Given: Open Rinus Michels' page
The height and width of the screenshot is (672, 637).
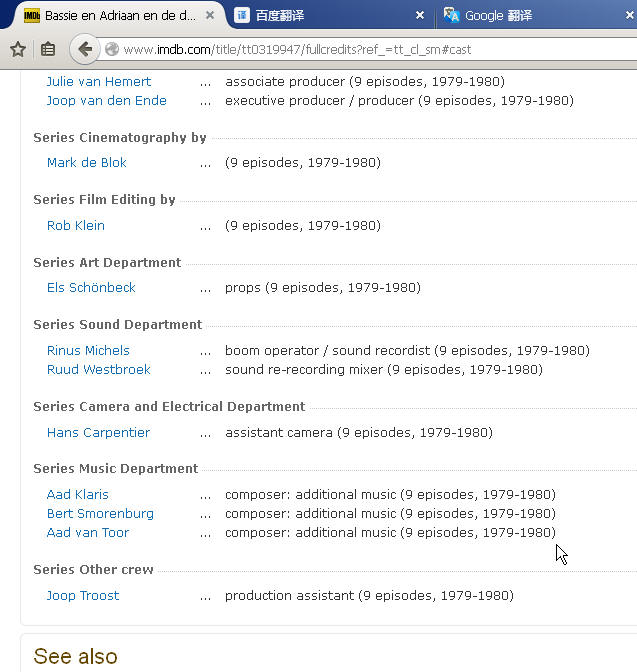Looking at the screenshot, I should tap(88, 351).
